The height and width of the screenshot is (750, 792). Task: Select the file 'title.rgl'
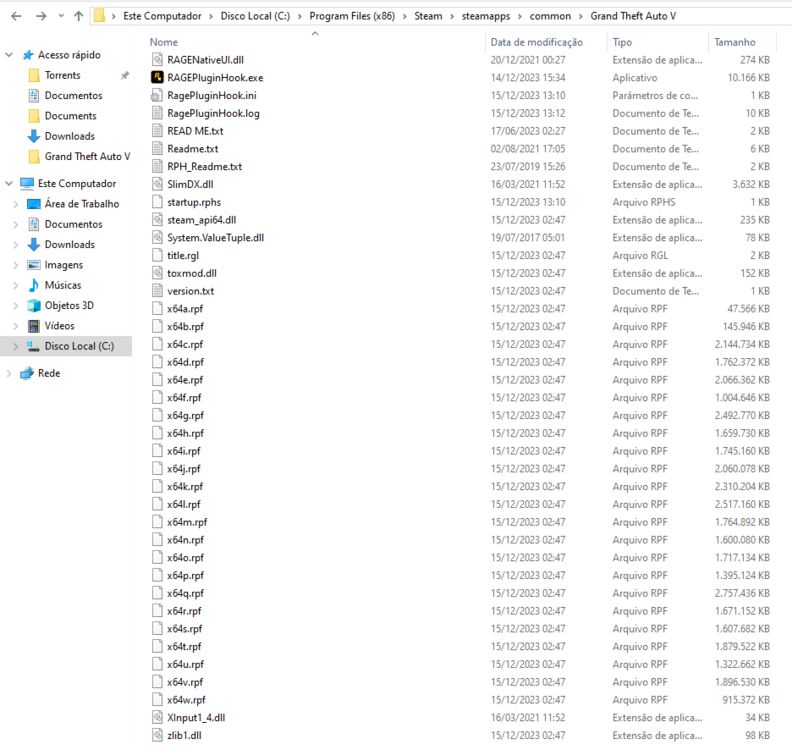[x=183, y=256]
